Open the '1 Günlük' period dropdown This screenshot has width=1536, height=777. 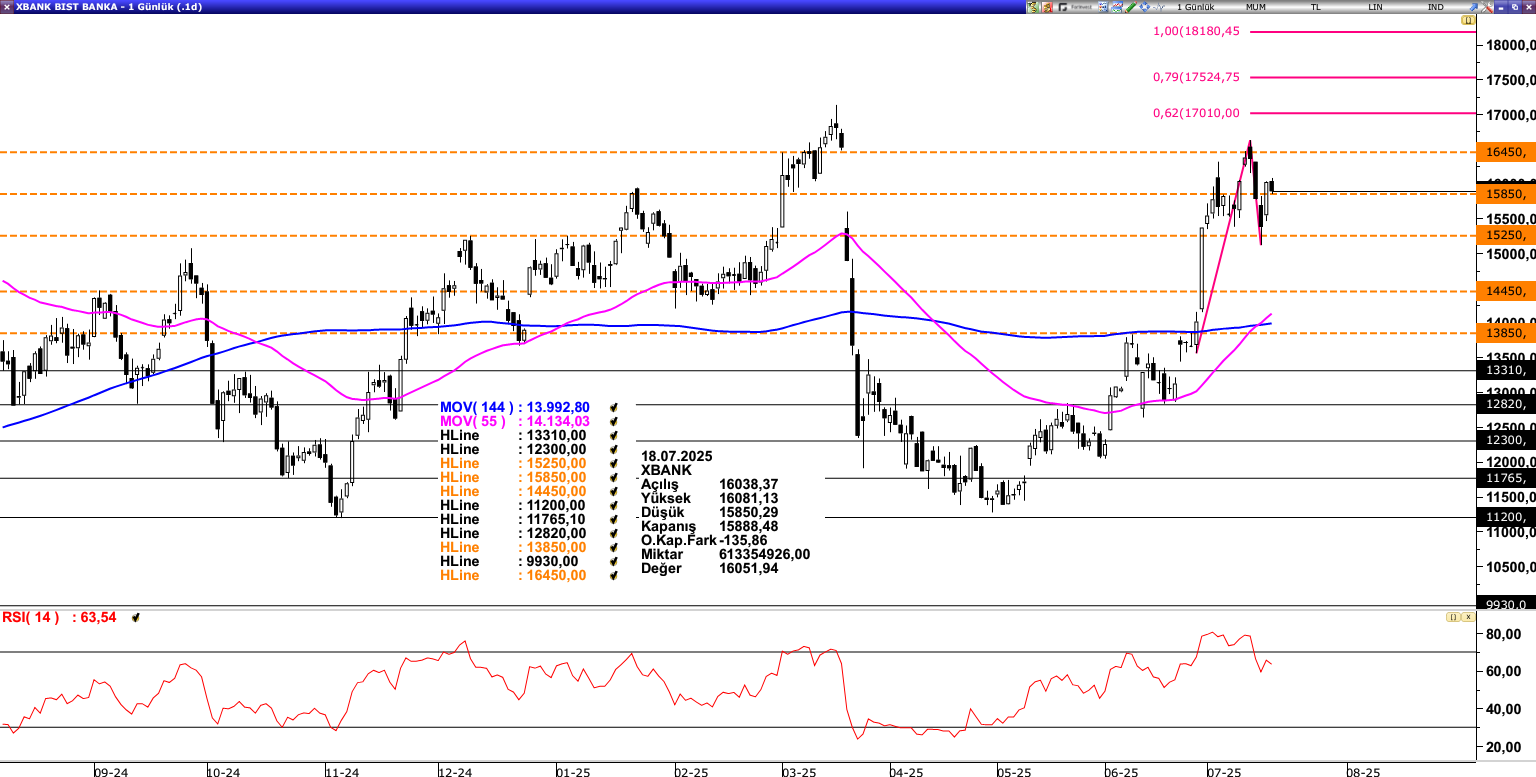[x=1196, y=7]
